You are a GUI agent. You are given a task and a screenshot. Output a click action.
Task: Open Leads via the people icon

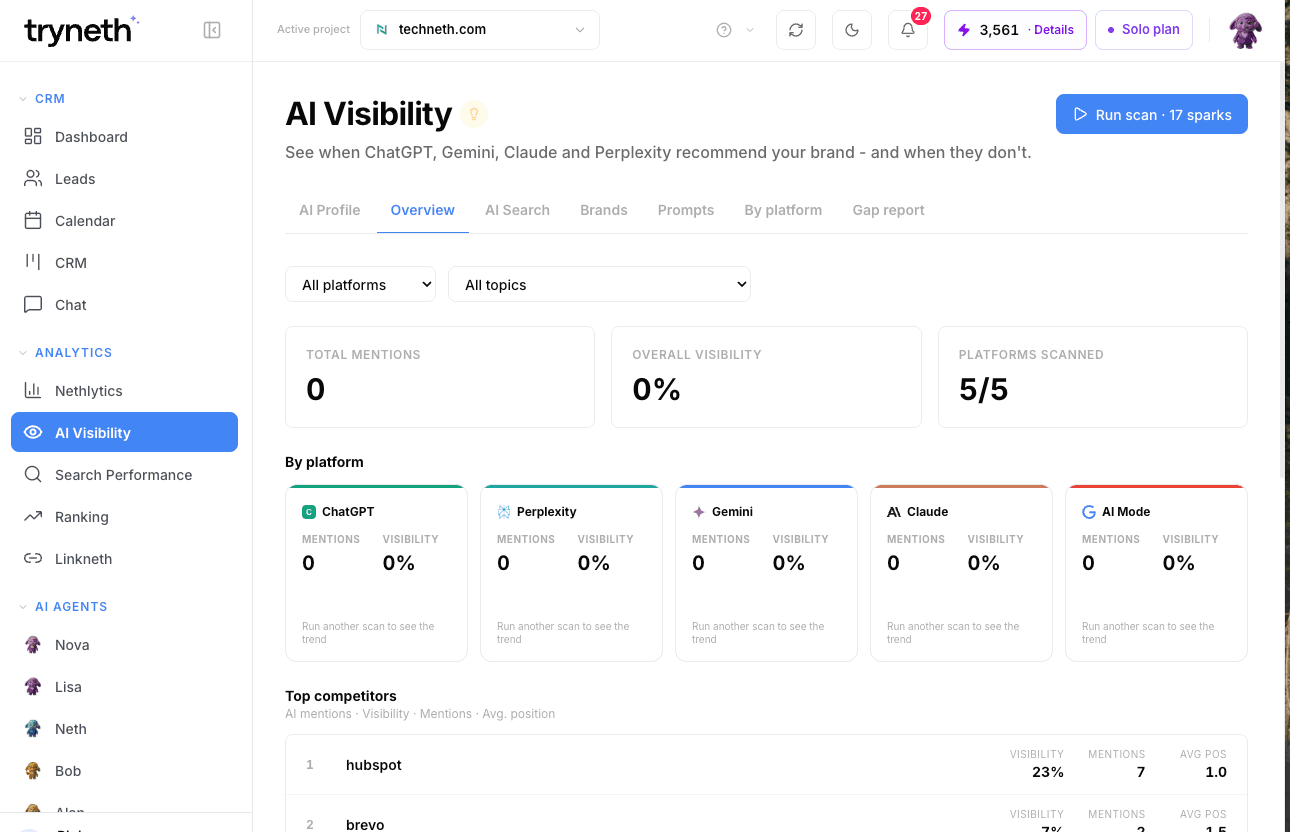[x=33, y=178]
